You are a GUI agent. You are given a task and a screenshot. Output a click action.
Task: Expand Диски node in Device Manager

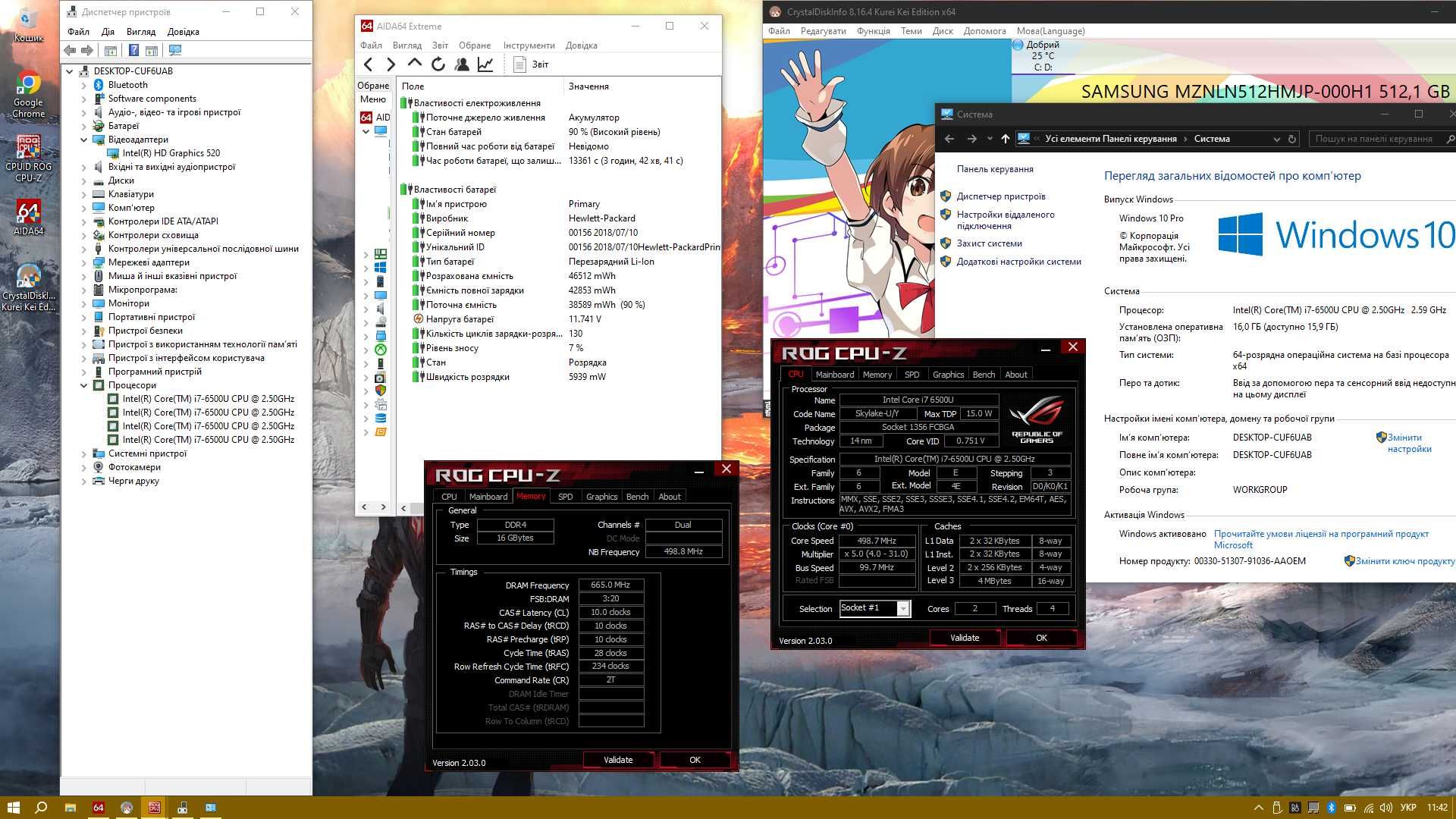84,180
